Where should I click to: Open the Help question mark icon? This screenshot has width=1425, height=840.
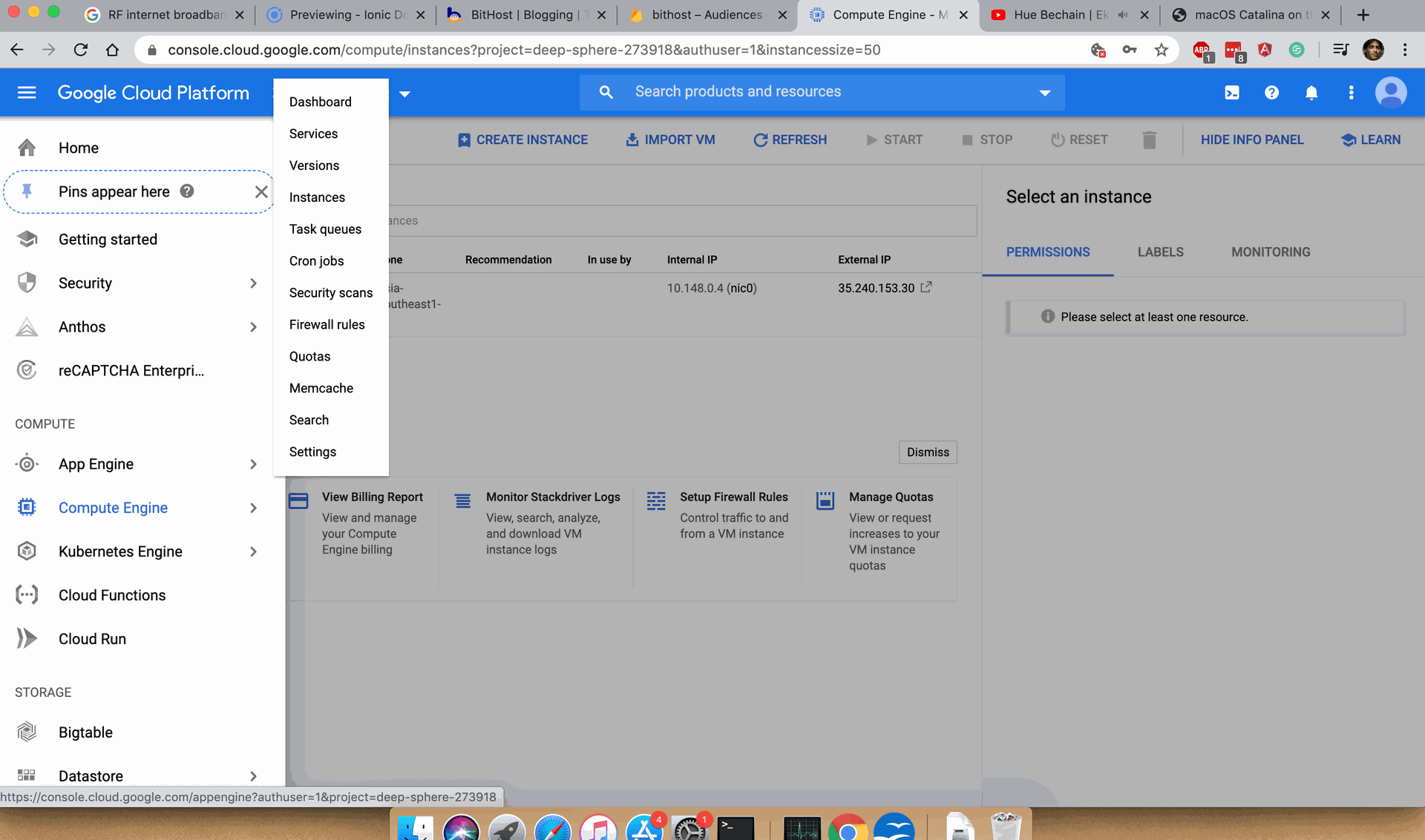click(1271, 93)
